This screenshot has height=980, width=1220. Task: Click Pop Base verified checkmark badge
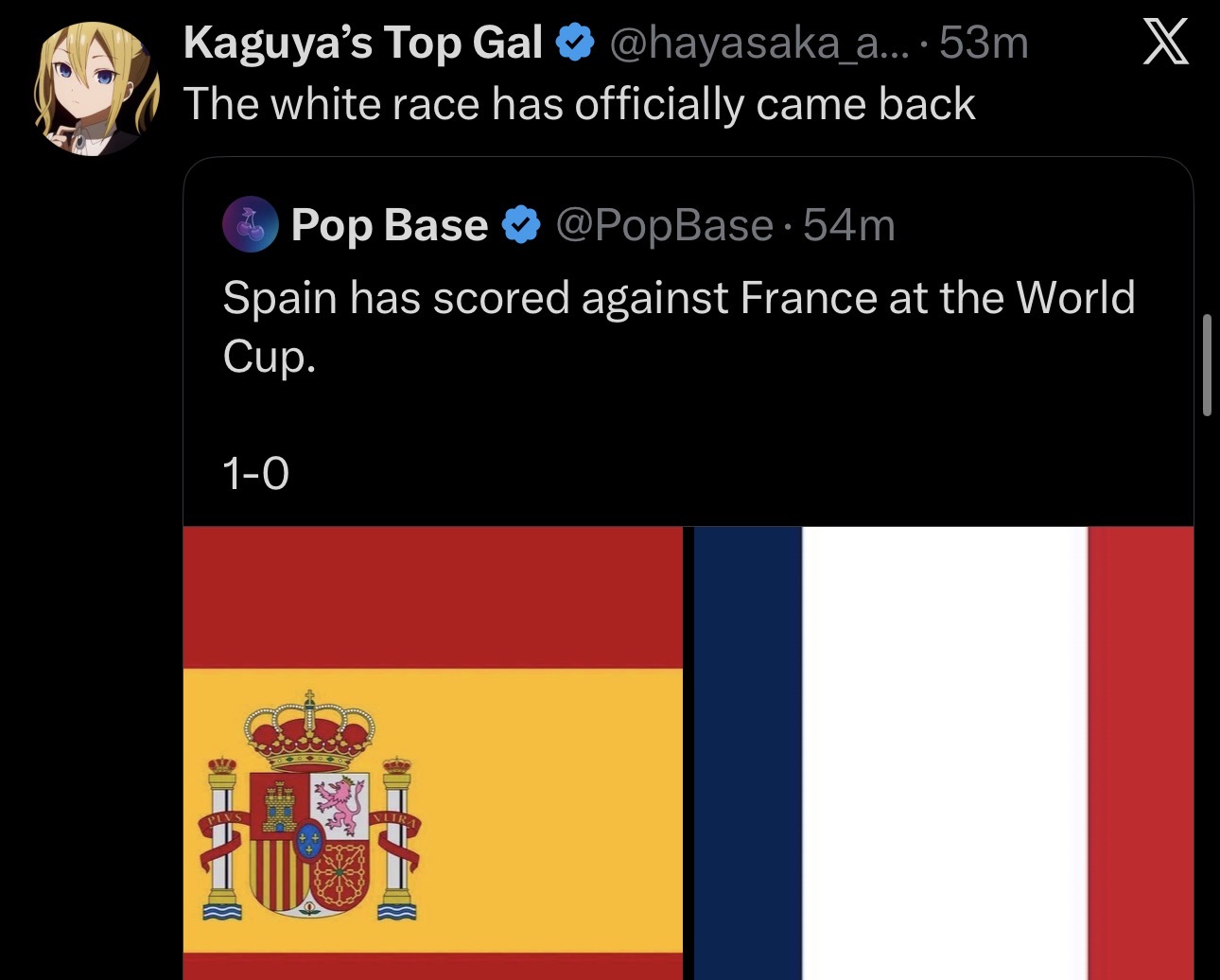pyautogui.click(x=520, y=226)
